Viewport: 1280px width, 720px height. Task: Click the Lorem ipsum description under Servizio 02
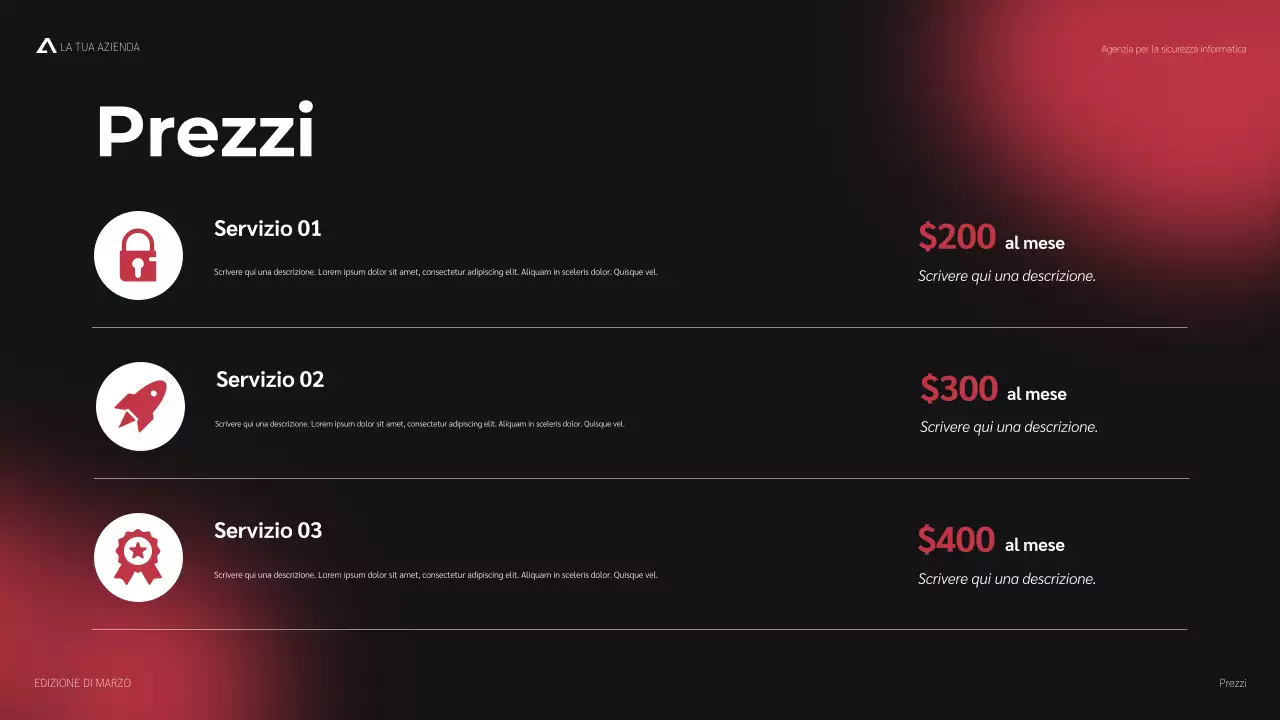coord(420,424)
